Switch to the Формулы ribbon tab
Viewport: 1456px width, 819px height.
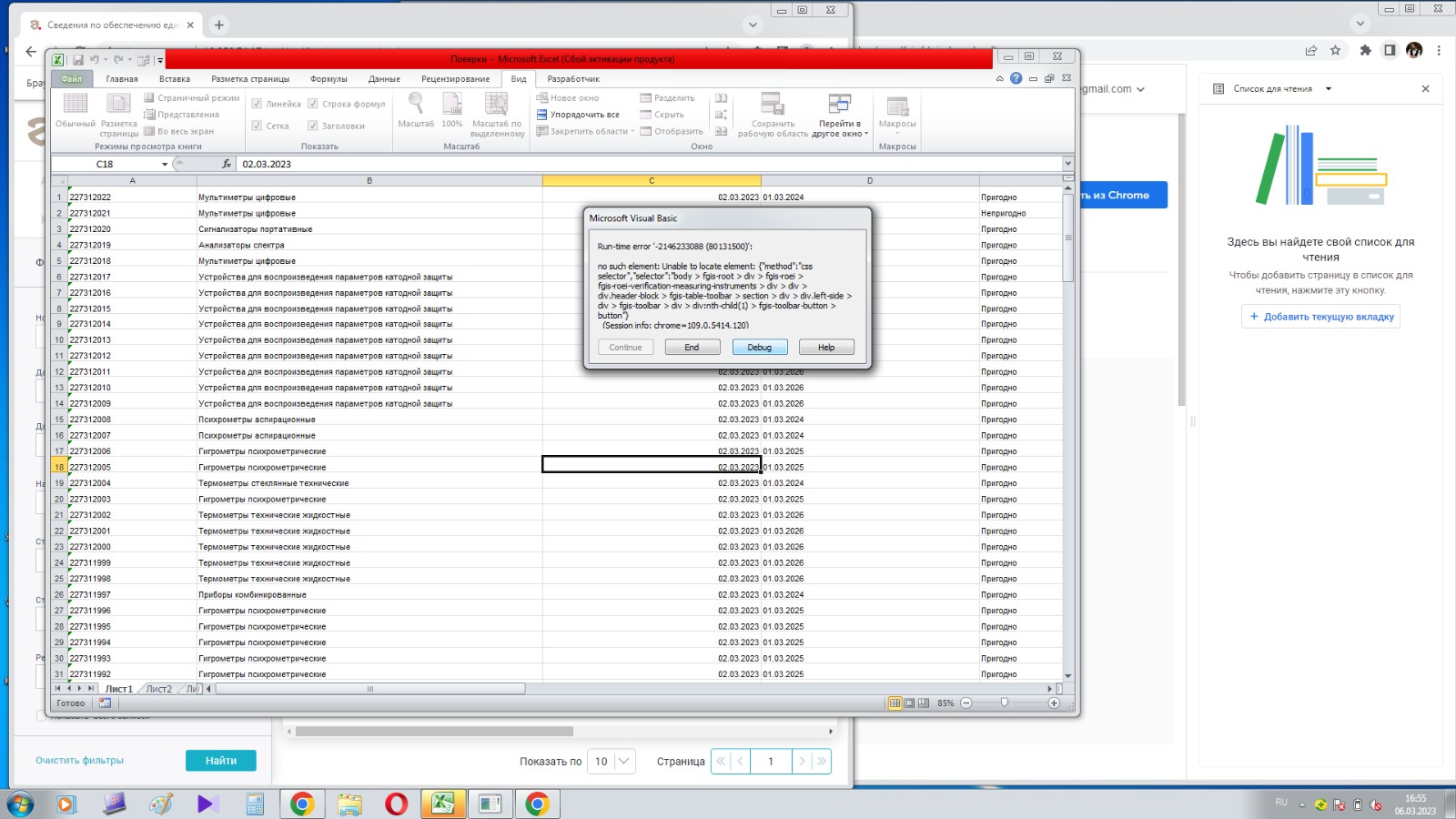[329, 79]
